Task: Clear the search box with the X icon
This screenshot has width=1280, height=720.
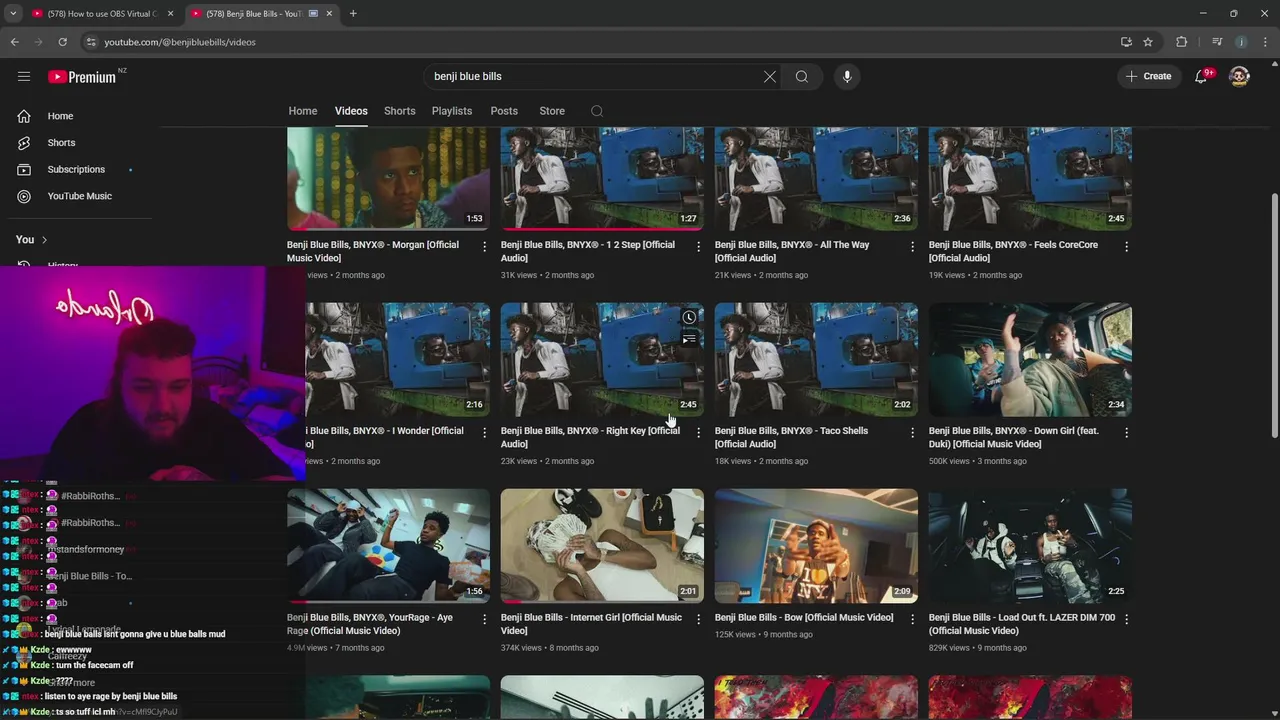Action: pyautogui.click(x=770, y=76)
